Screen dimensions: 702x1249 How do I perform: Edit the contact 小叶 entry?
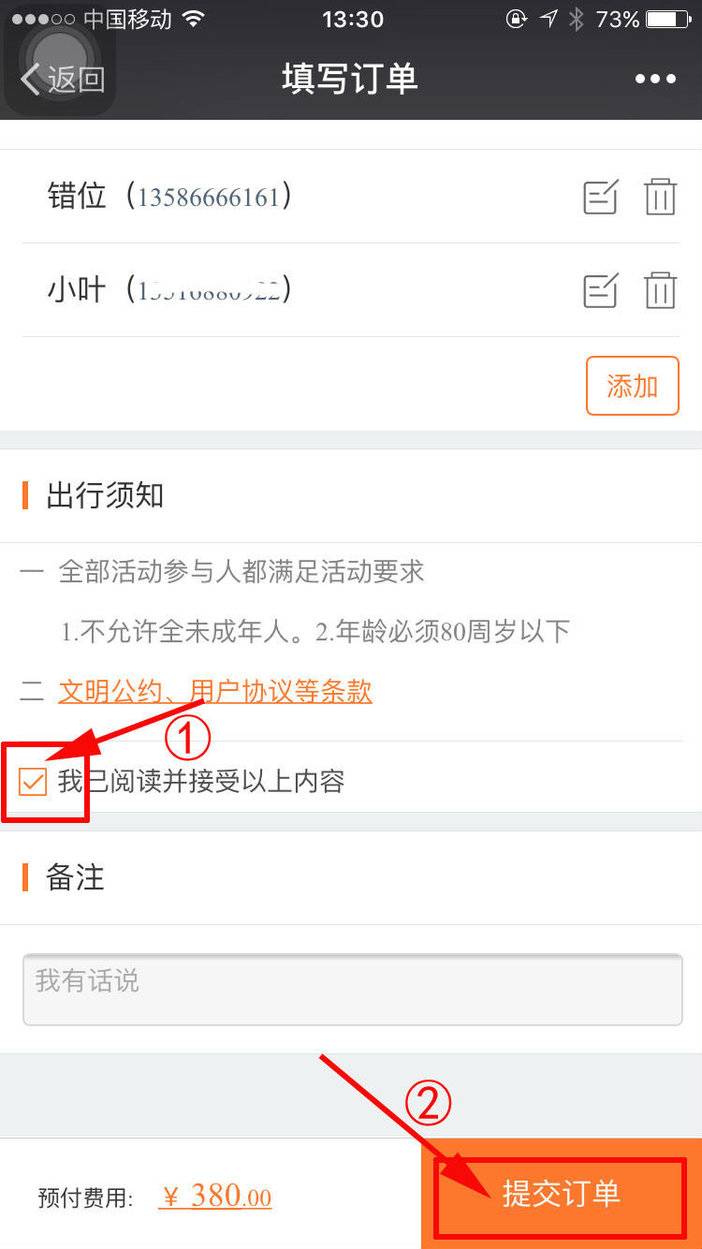601,289
